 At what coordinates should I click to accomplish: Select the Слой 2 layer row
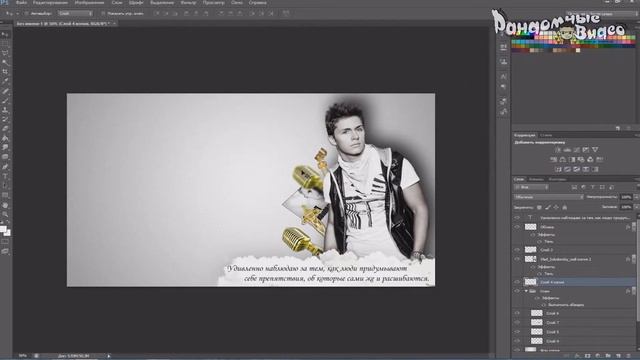[x=573, y=249]
